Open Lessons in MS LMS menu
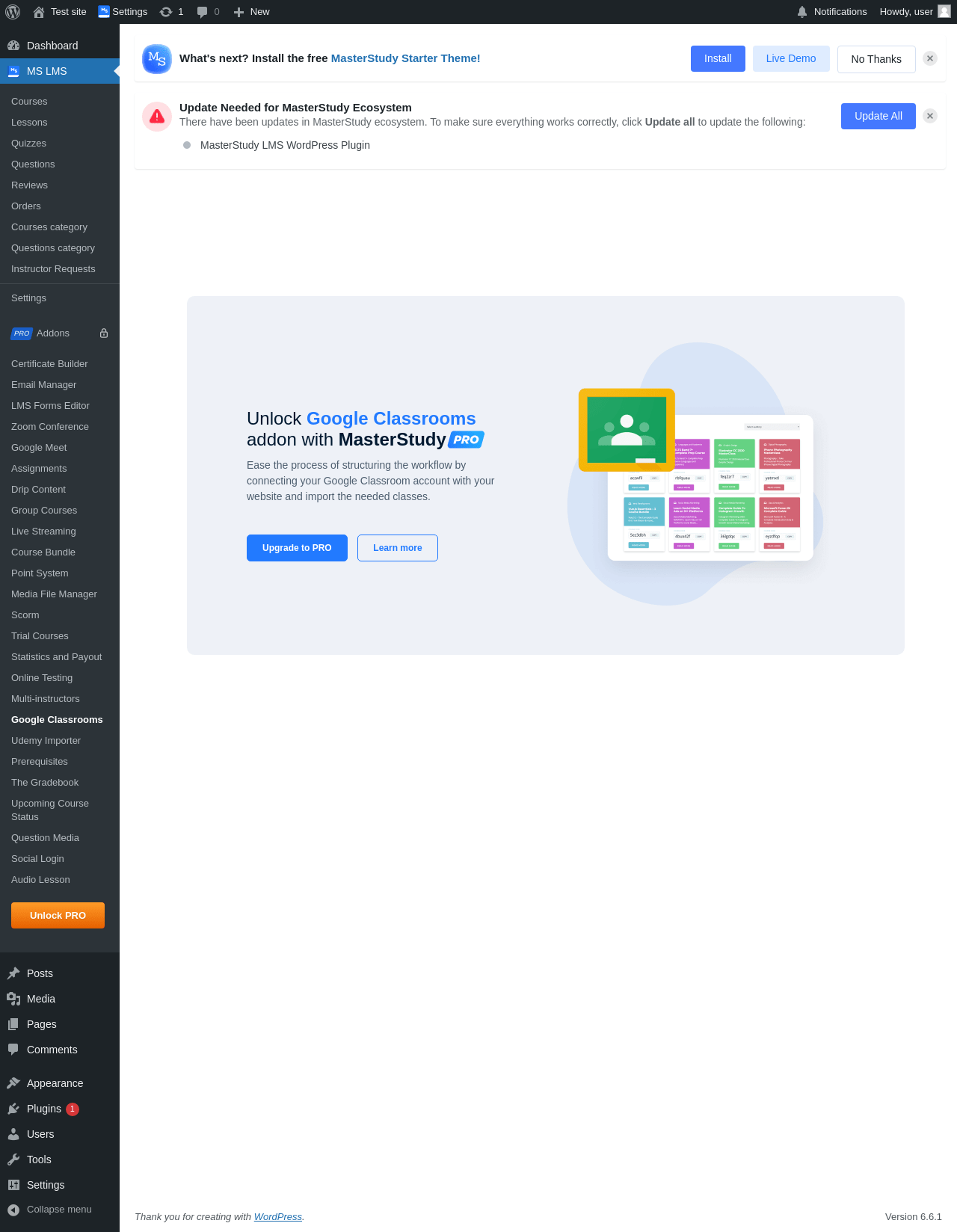Viewport: 957px width, 1232px height. [29, 123]
